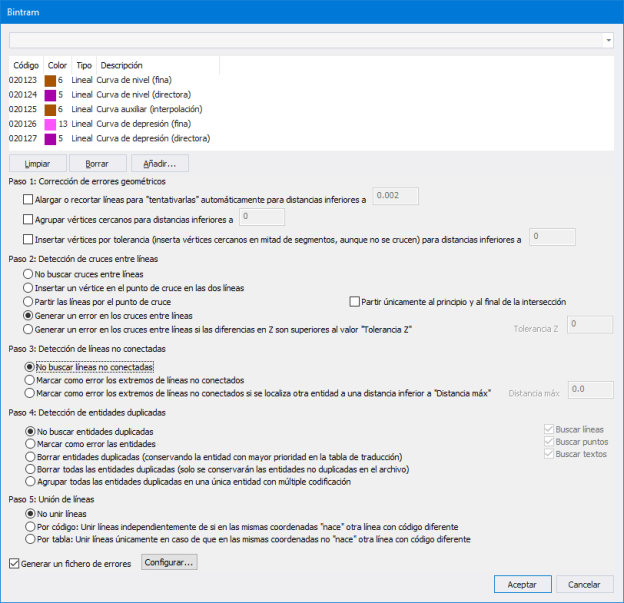
Task: Click pink color swatch for code 020126
Action: click(51, 124)
